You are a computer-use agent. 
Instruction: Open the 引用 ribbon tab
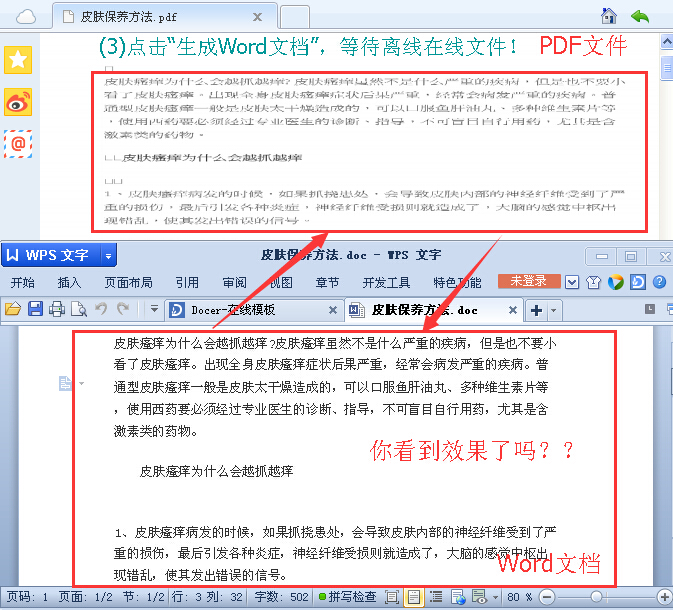187,282
